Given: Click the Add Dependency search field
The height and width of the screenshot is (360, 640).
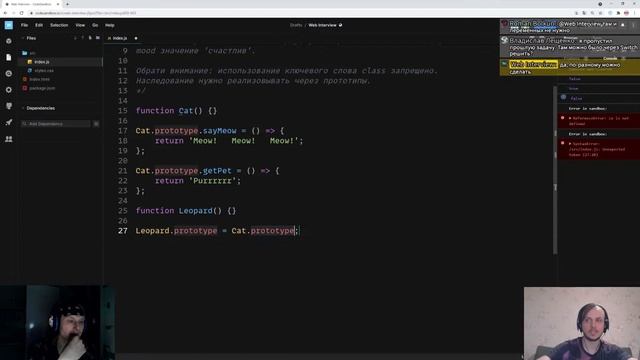Looking at the screenshot, I should point(56,124).
